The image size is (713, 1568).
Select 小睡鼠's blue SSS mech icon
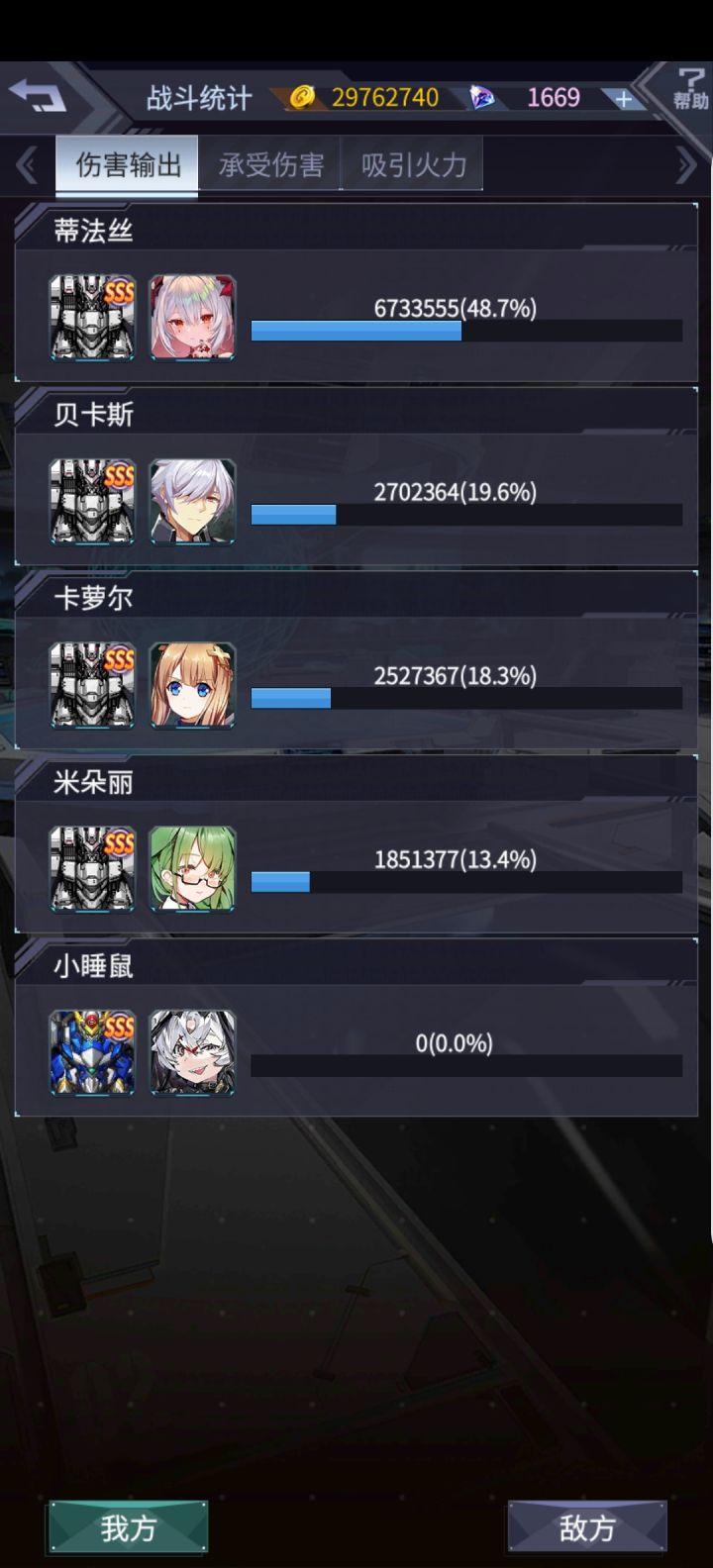point(93,1052)
